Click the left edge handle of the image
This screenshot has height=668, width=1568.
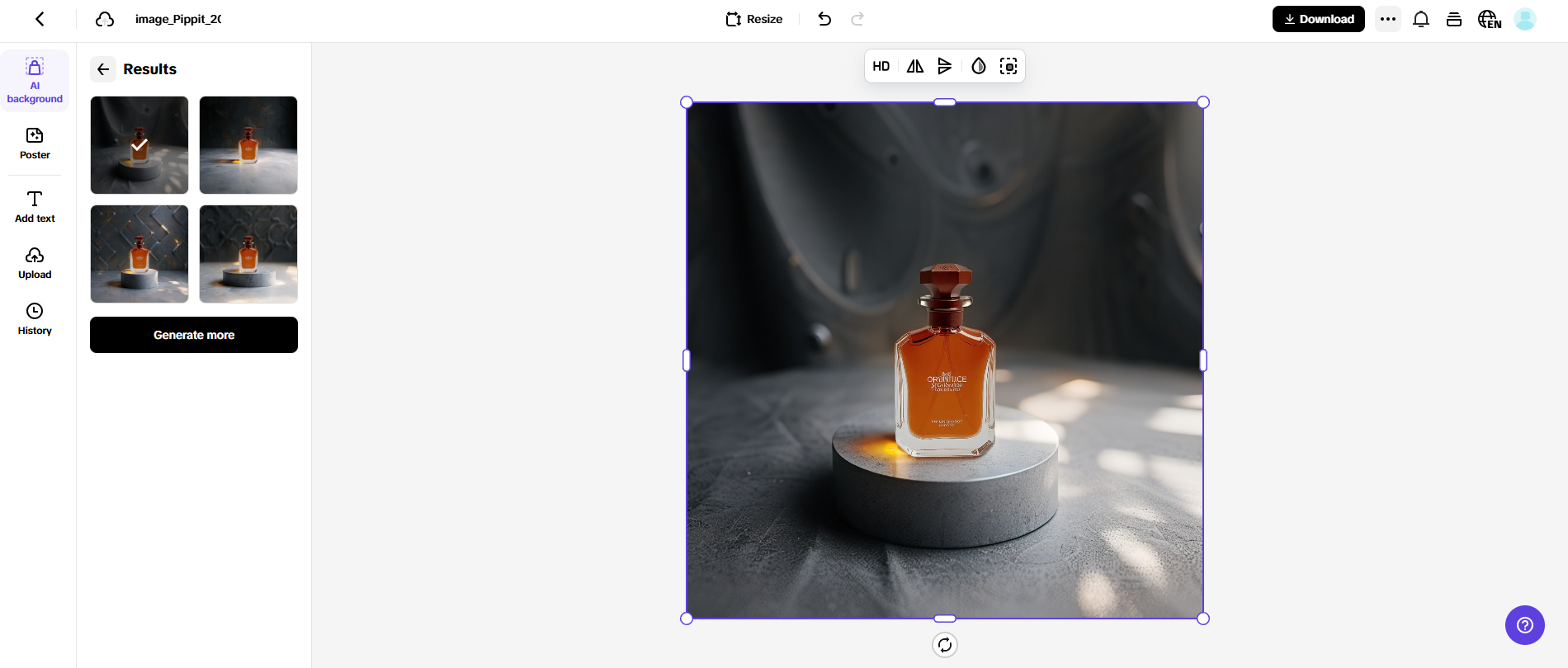tap(687, 360)
